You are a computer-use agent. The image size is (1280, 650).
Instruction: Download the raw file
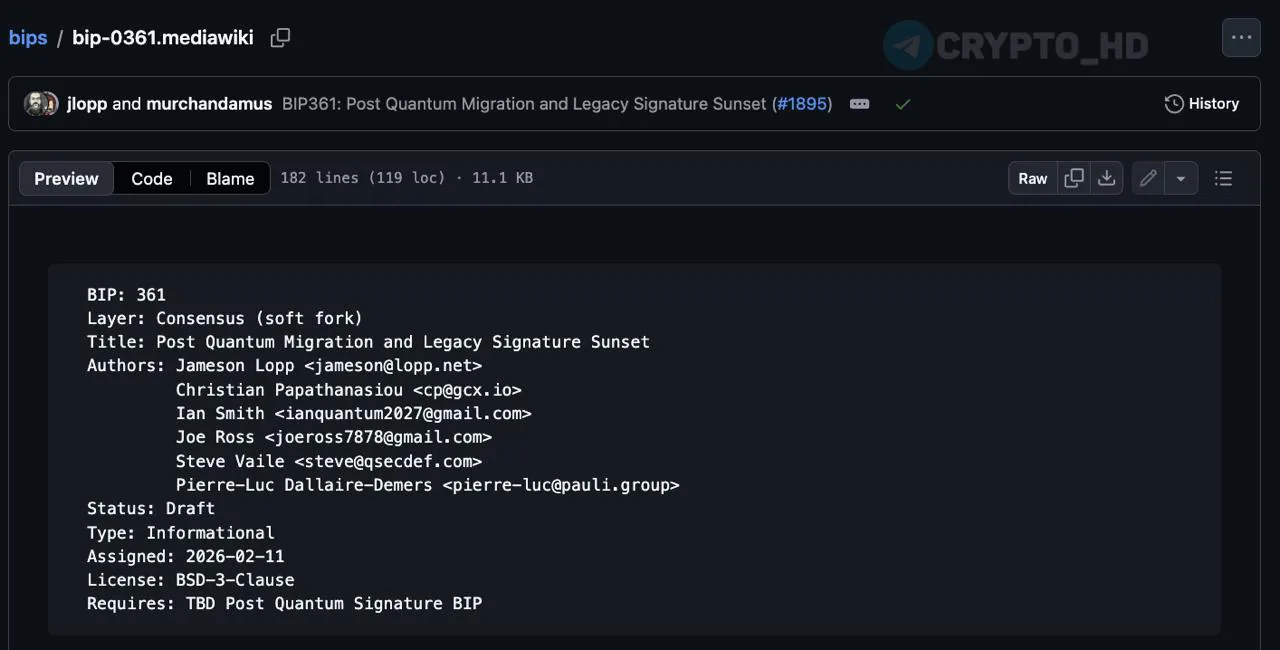(x=1106, y=178)
